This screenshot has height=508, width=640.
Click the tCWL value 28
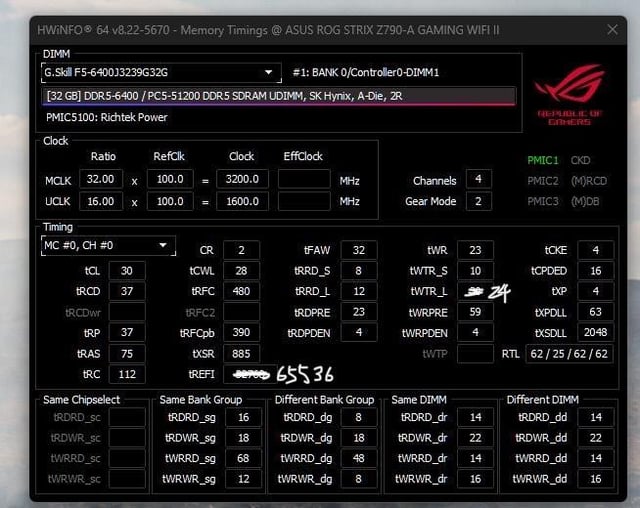click(241, 271)
